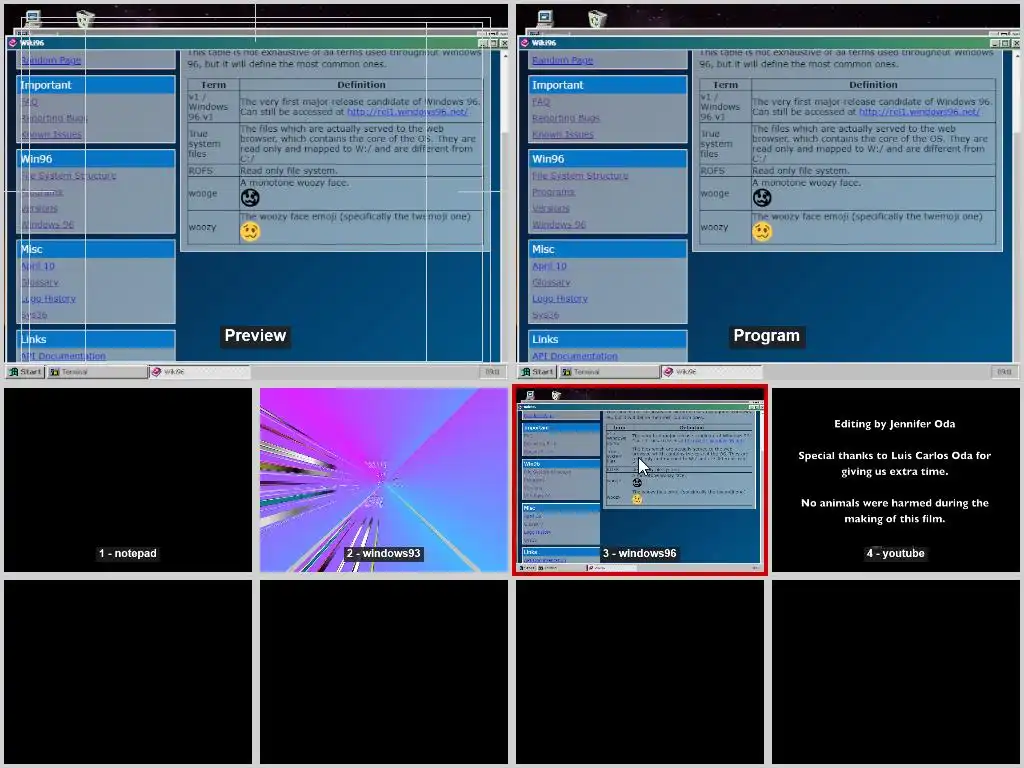The width and height of the screenshot is (1024, 768).
Task: Open Known Issues link in Program
Action: (x=563, y=135)
